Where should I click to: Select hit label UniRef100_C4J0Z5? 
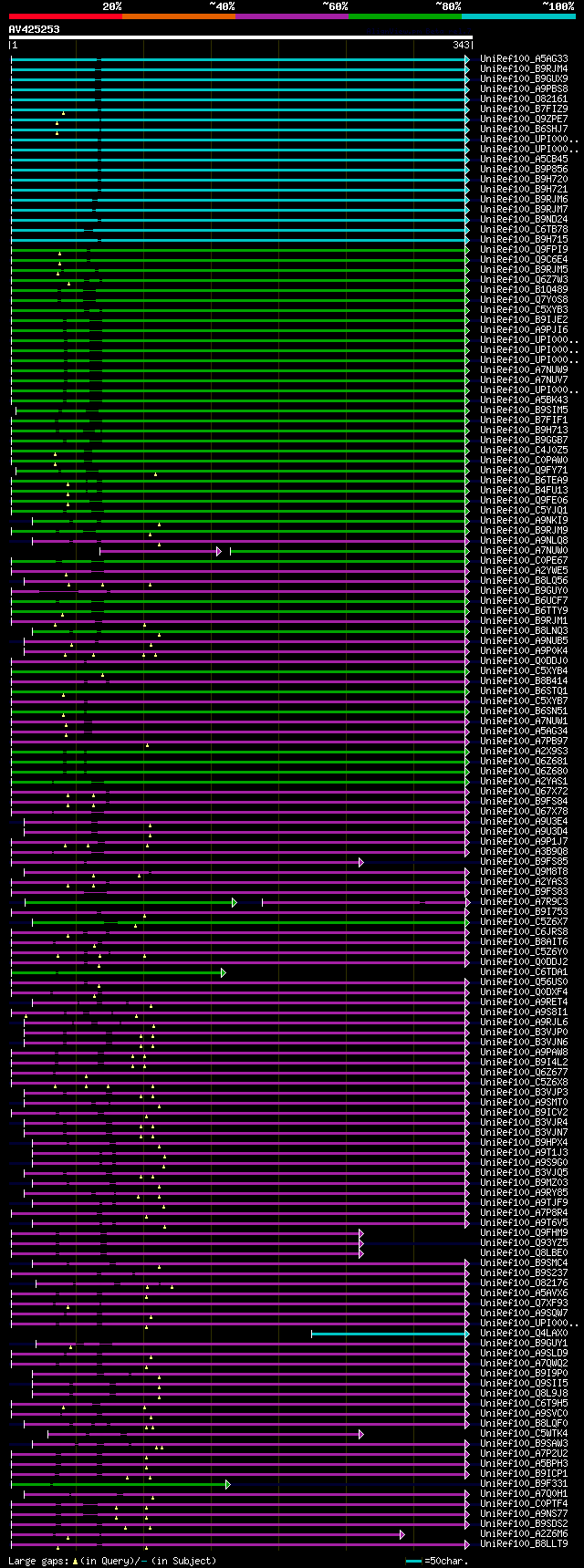coord(524,451)
